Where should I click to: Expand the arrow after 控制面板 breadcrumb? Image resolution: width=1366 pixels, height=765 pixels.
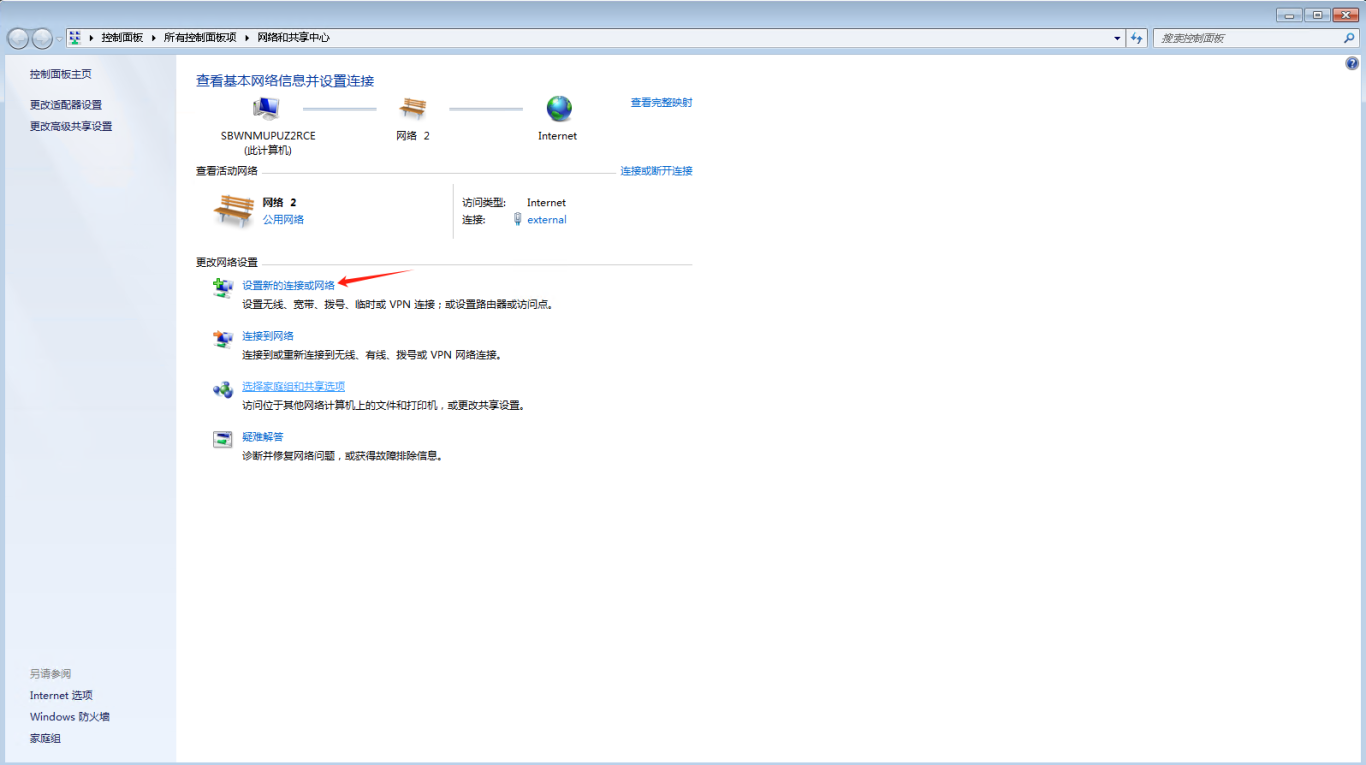153,38
